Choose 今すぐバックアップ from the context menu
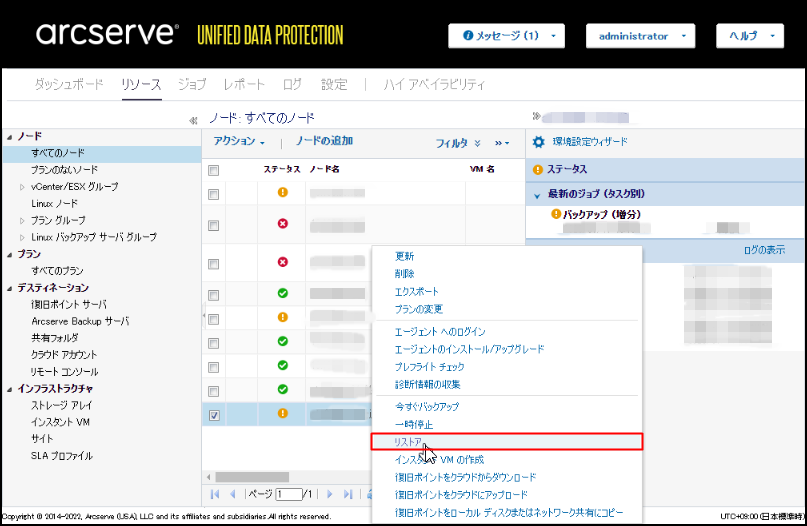 pyautogui.click(x=427, y=407)
